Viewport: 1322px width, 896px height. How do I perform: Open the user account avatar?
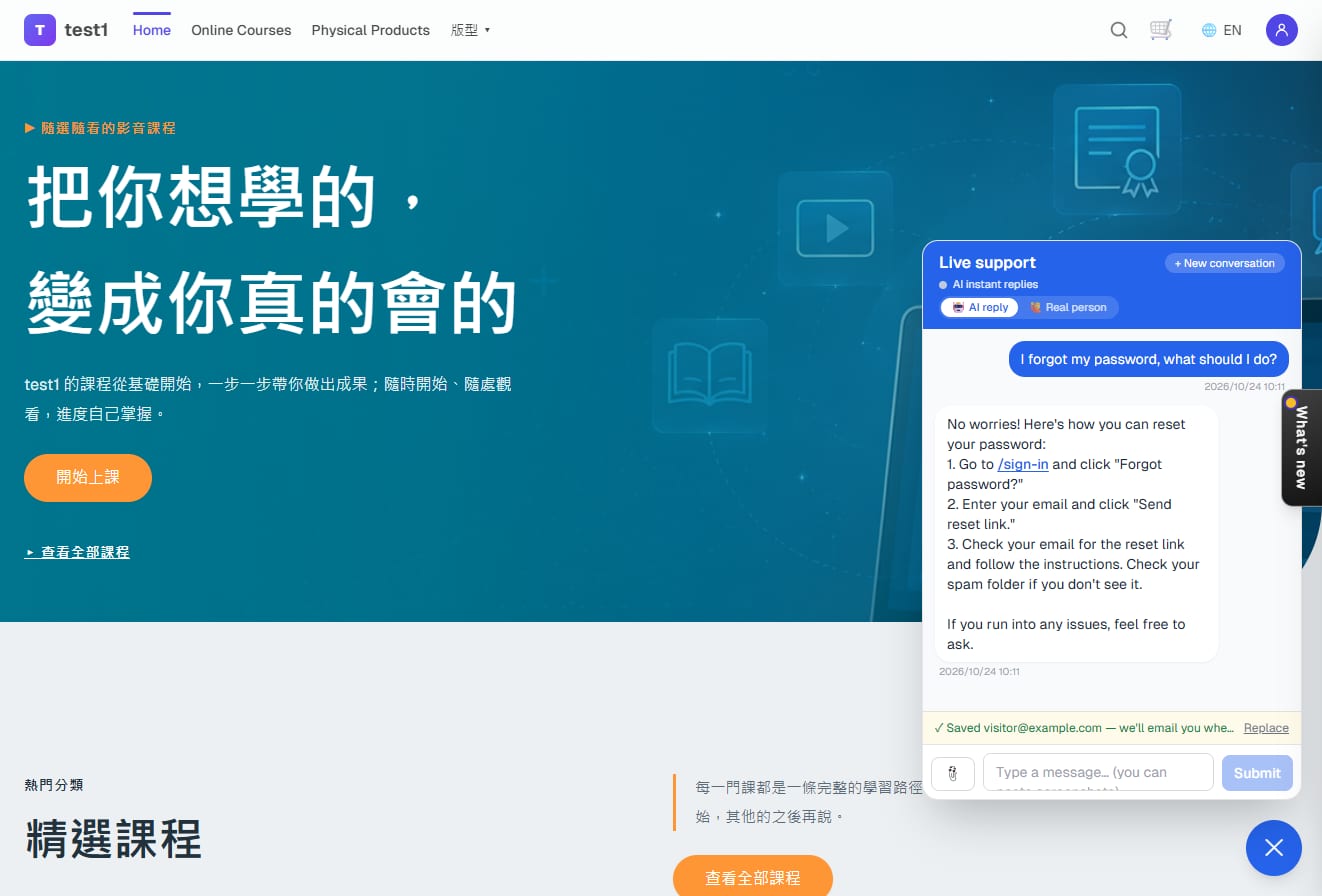[x=1282, y=30]
